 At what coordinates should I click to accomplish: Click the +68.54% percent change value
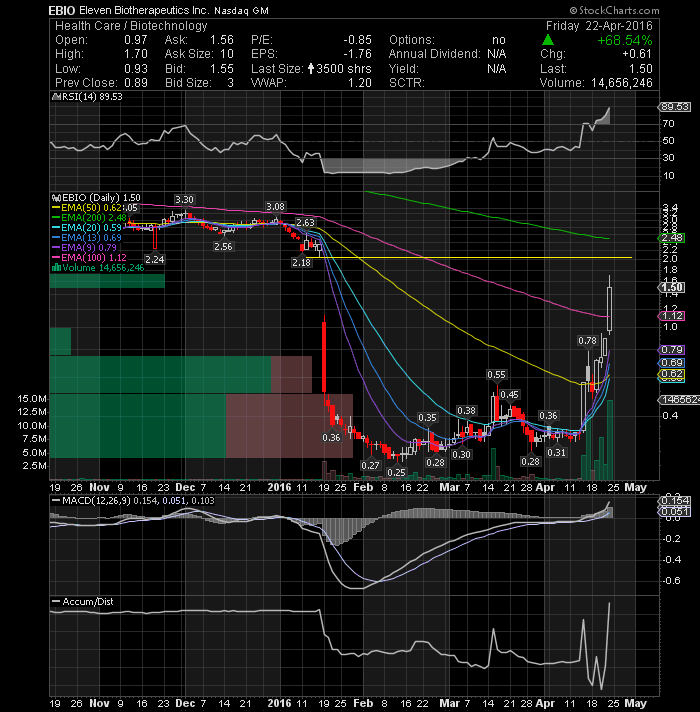coord(625,40)
